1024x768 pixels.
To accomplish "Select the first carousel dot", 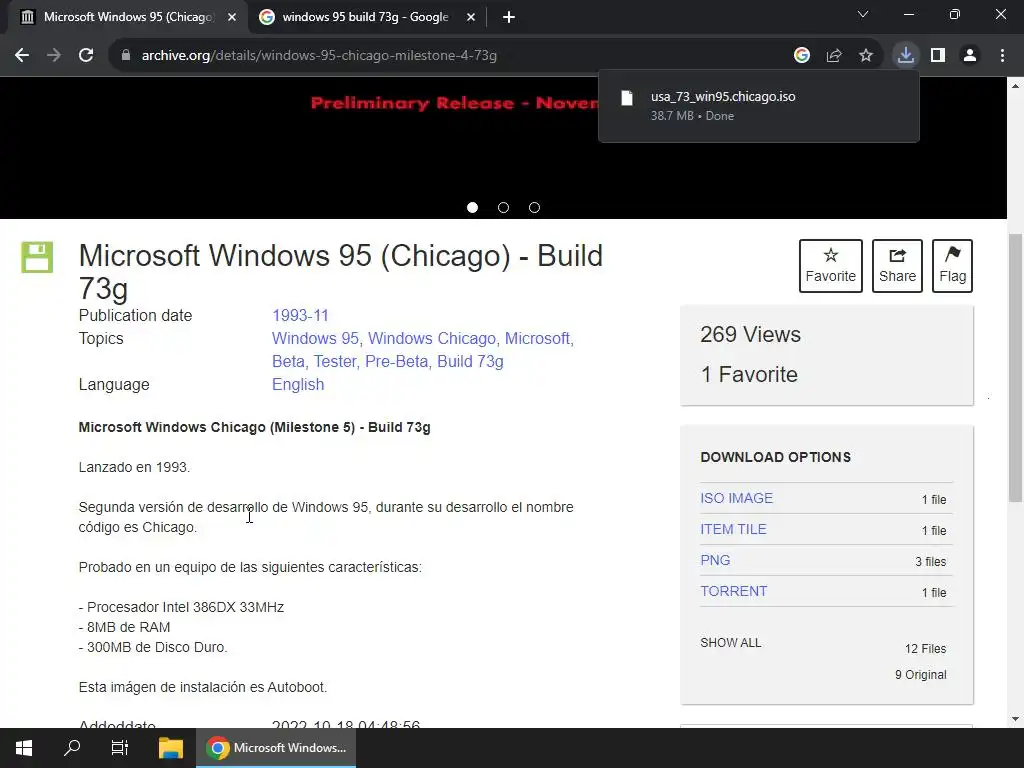I will coord(473,208).
